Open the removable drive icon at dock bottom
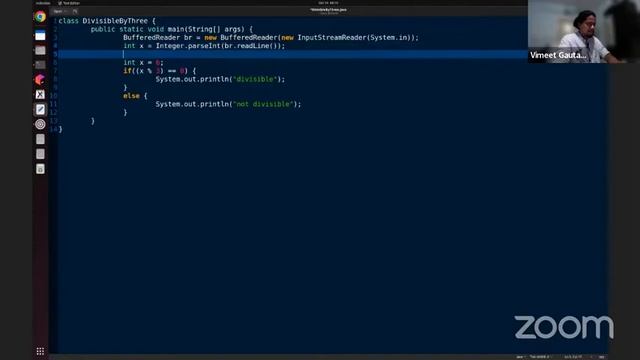The width and height of the screenshot is (640, 360). [40, 169]
